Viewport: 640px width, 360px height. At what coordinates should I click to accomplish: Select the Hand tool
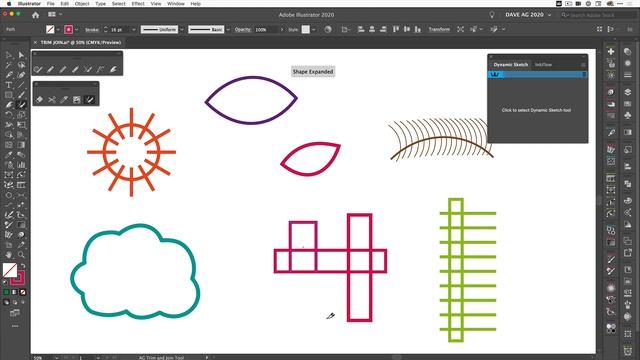click(9, 255)
